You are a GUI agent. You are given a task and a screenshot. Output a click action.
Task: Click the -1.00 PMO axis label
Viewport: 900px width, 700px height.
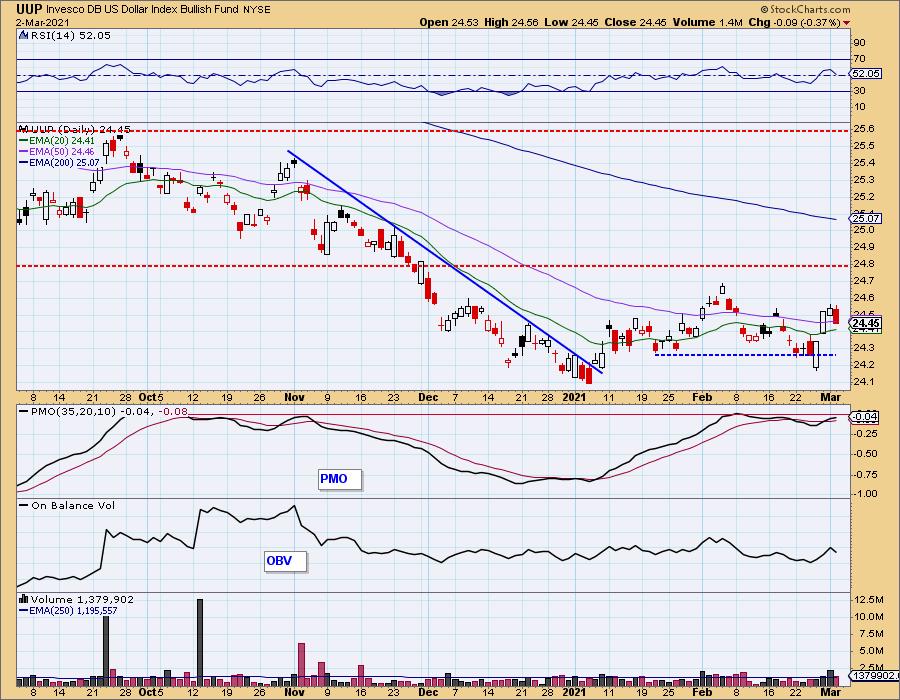click(x=866, y=493)
